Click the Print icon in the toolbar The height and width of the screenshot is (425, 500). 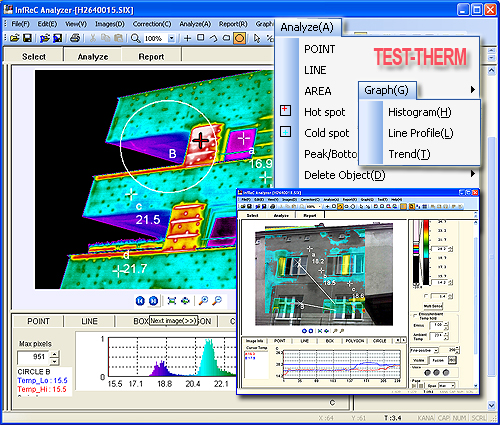(75, 38)
